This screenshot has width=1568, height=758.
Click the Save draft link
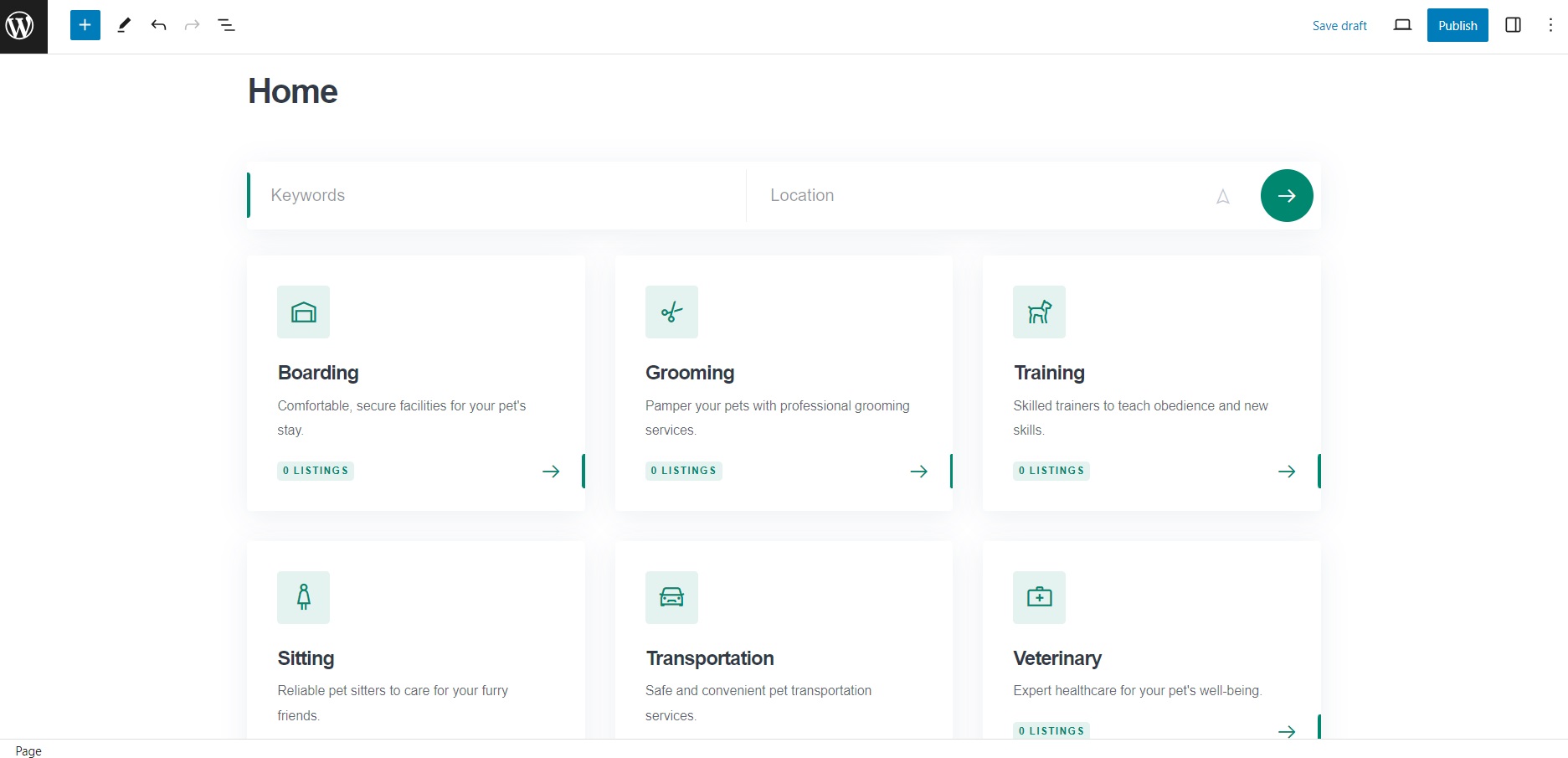tap(1339, 25)
